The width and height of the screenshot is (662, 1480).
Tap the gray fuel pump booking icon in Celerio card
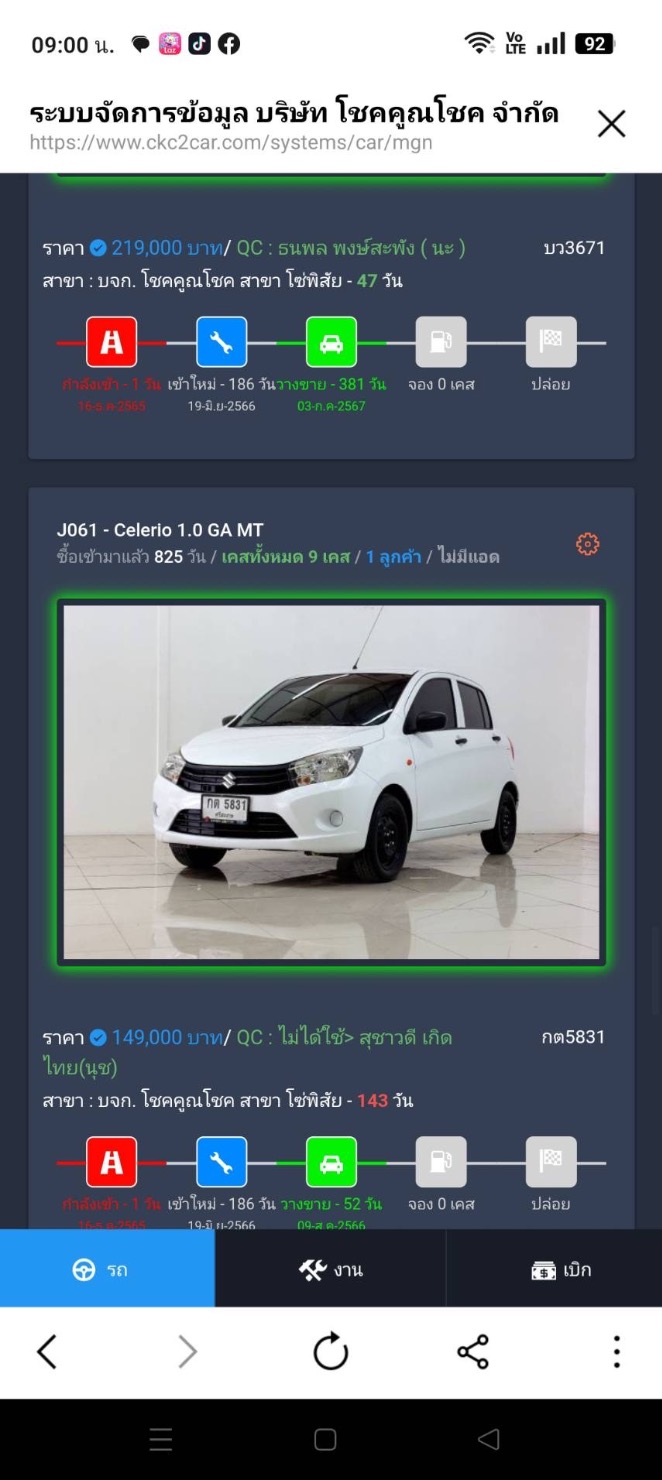click(x=441, y=1162)
